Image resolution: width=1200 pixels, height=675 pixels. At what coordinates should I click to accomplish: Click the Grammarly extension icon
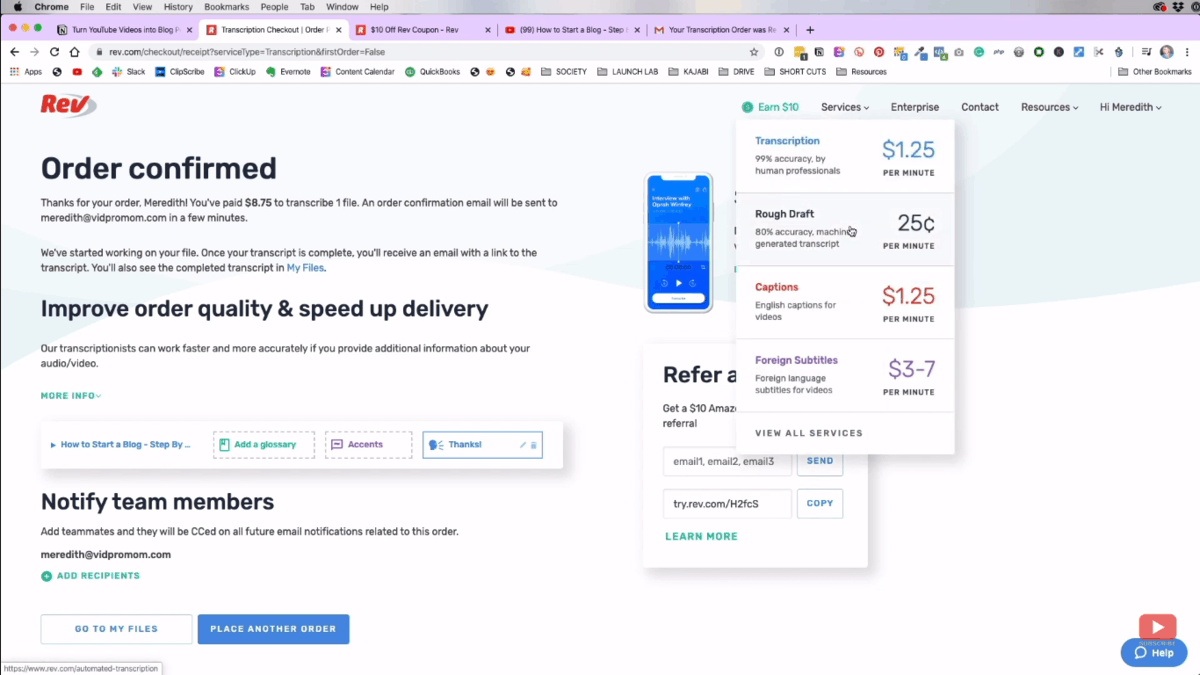click(x=979, y=51)
